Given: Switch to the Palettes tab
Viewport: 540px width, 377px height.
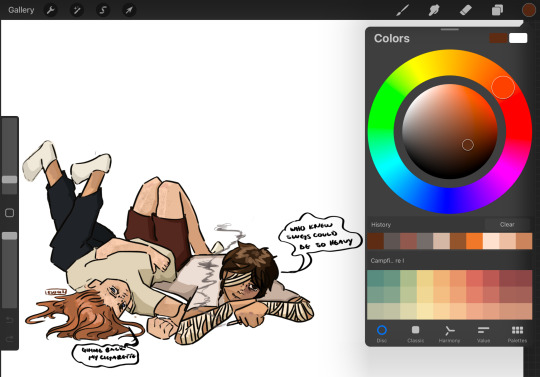Looking at the screenshot, I should pyautogui.click(x=517, y=334).
